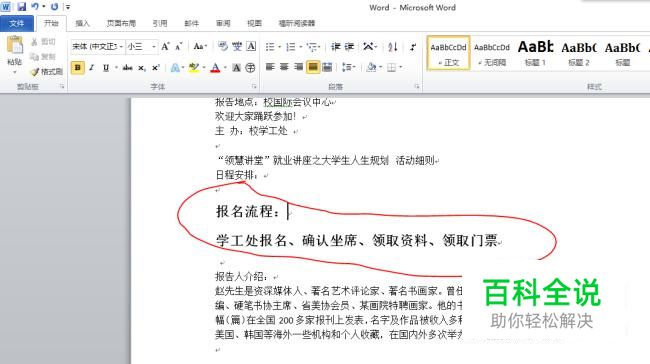
Task: Open the Paragraph dialog launcher
Action: (417, 86)
